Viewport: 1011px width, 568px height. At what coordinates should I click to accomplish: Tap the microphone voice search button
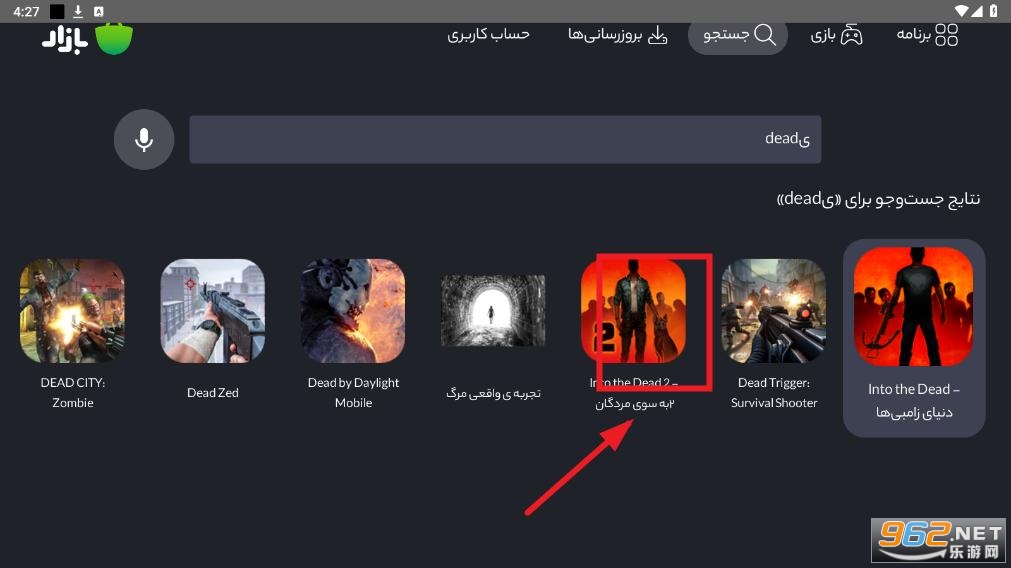[x=144, y=139]
